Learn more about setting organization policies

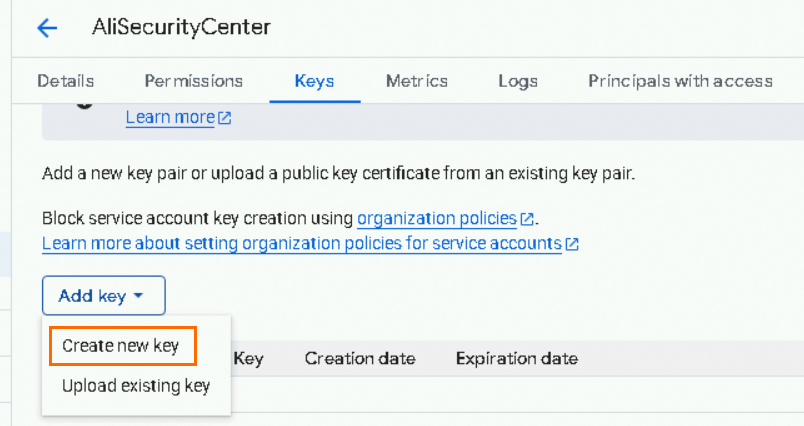301,243
